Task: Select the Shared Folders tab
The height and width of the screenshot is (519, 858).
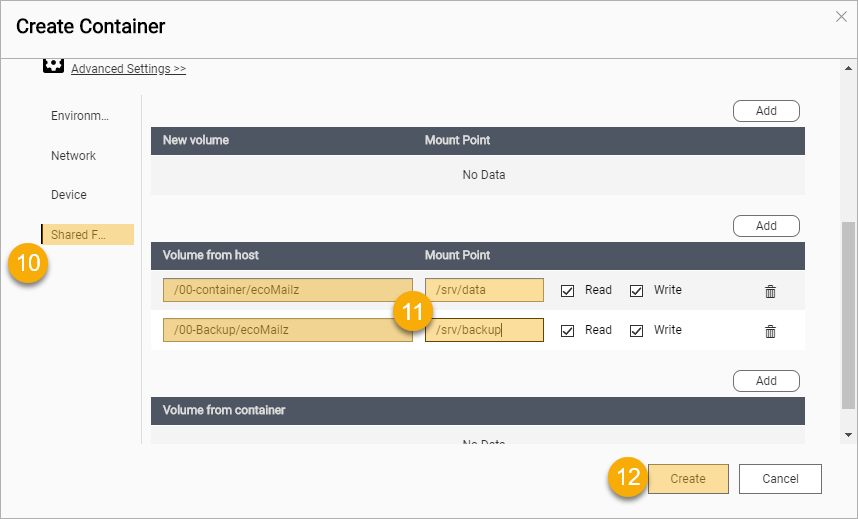Action: point(88,234)
